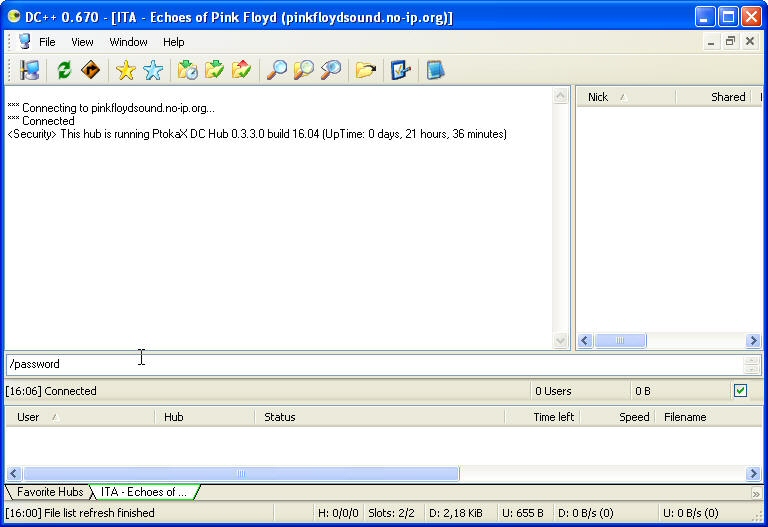Click Open file list folder icon
The width and height of the screenshot is (768, 527).
click(366, 70)
